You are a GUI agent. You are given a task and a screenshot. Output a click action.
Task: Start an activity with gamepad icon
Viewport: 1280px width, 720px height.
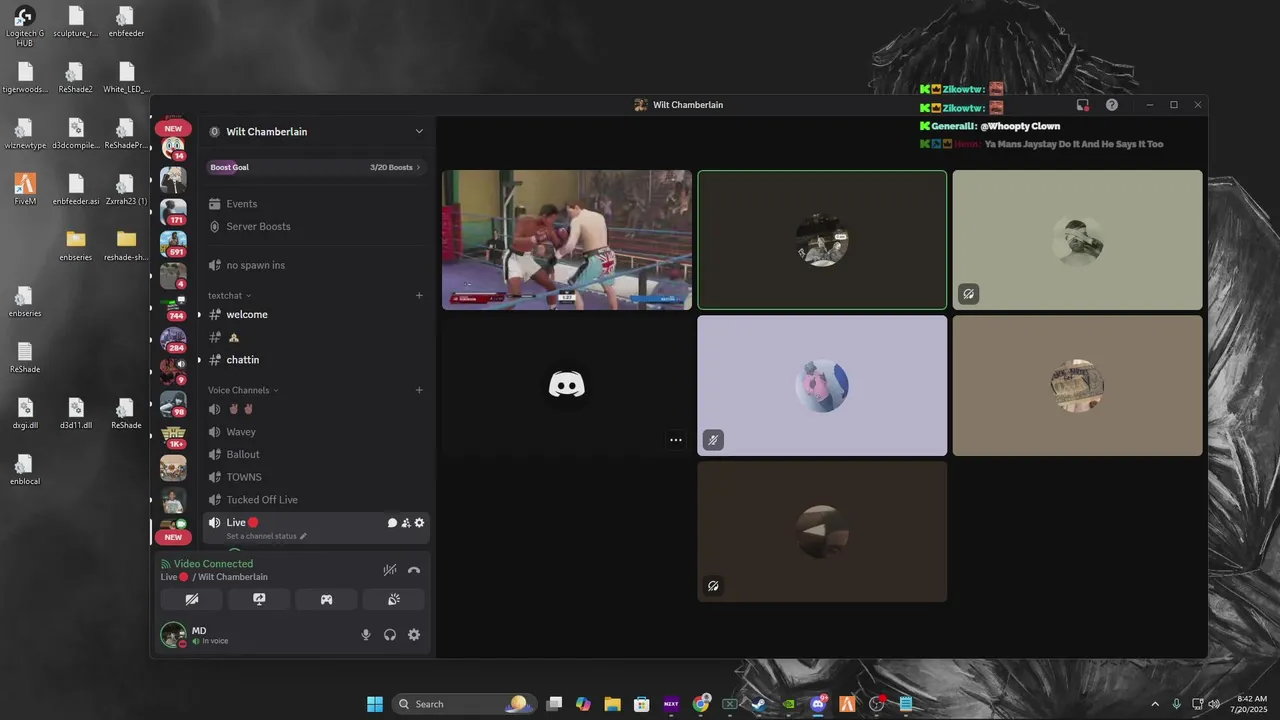326,599
